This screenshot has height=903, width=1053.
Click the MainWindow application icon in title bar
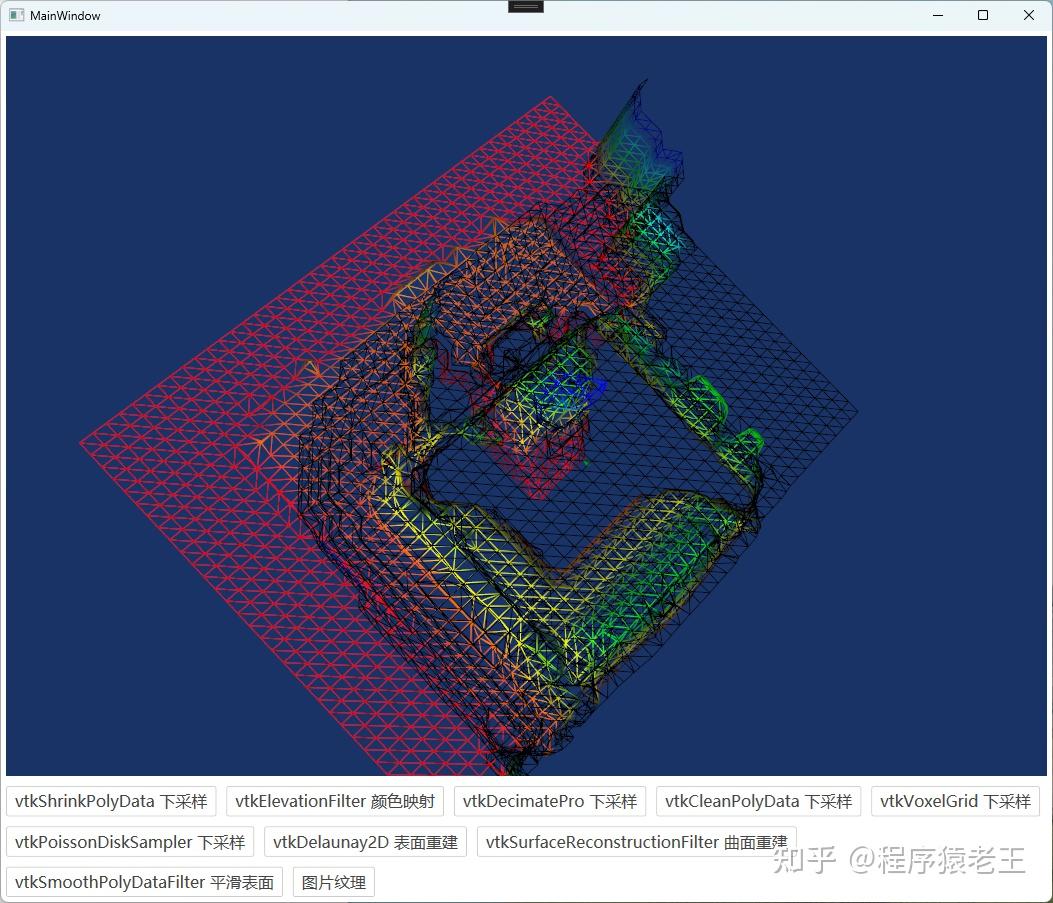point(16,15)
